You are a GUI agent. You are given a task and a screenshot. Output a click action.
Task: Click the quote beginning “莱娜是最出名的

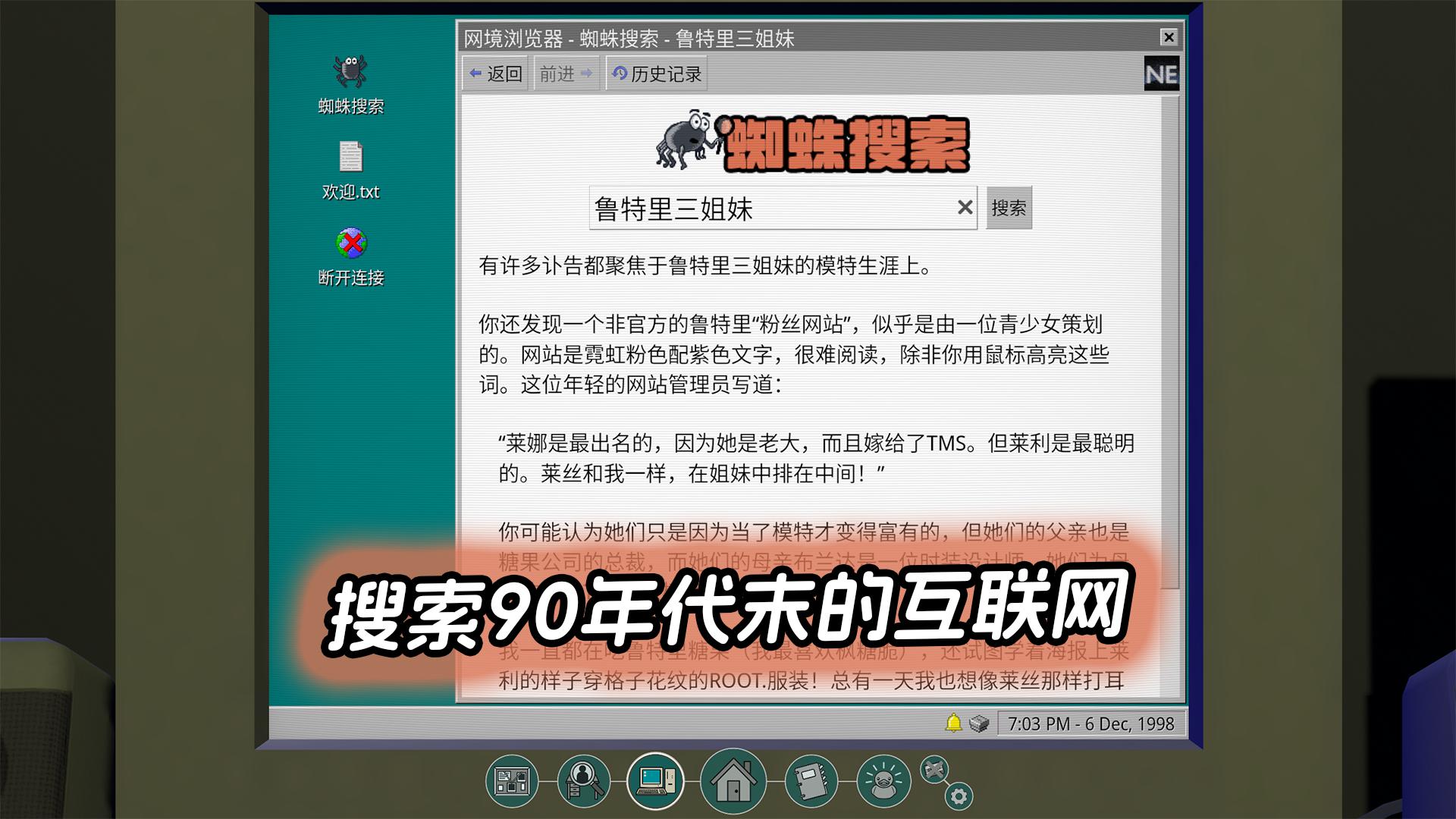point(816,458)
